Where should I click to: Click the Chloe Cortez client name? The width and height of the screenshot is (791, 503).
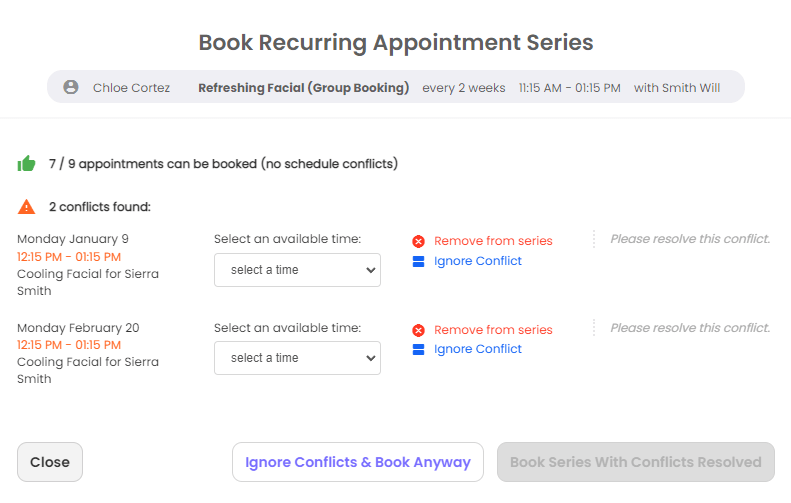pyautogui.click(x=131, y=88)
